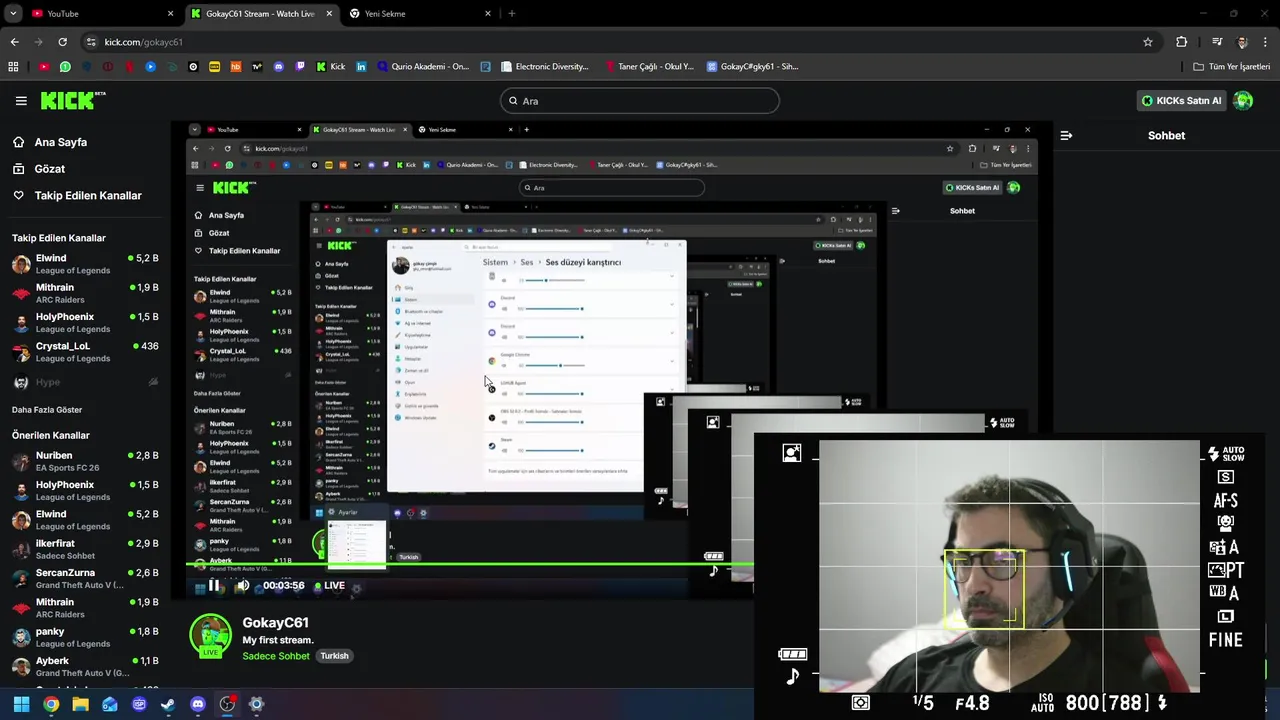
Task: Open the TV+ bookmark icon
Action: click(257, 67)
